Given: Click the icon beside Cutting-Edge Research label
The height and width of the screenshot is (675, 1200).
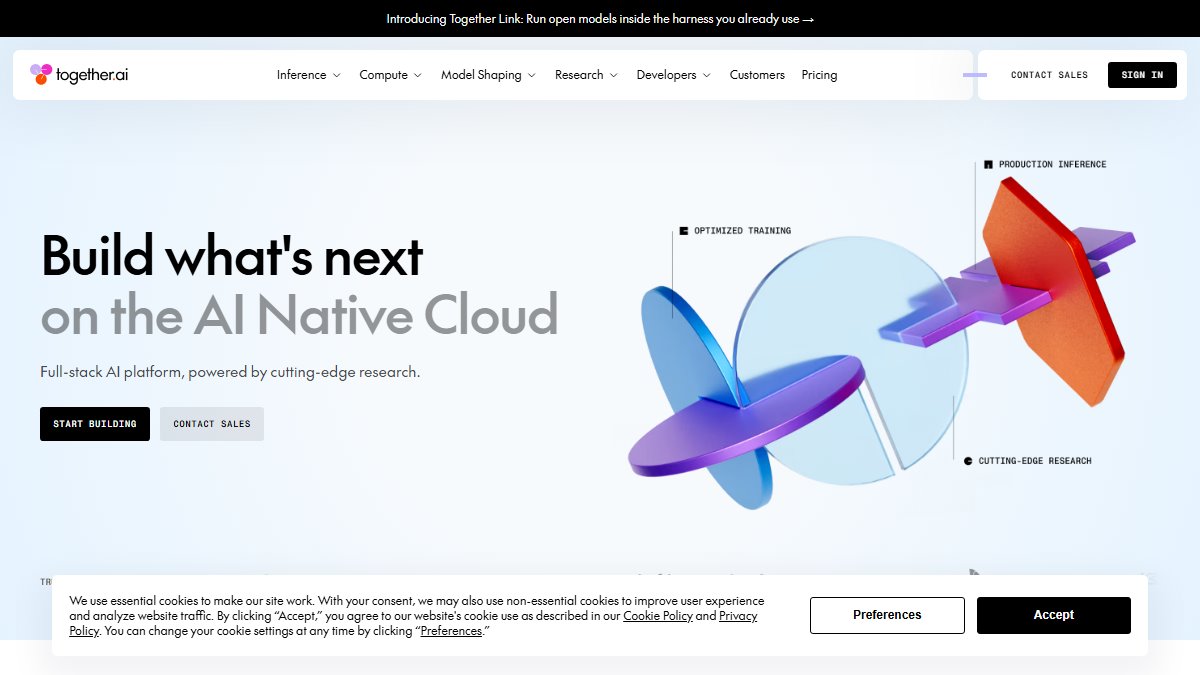Looking at the screenshot, I should tap(968, 461).
